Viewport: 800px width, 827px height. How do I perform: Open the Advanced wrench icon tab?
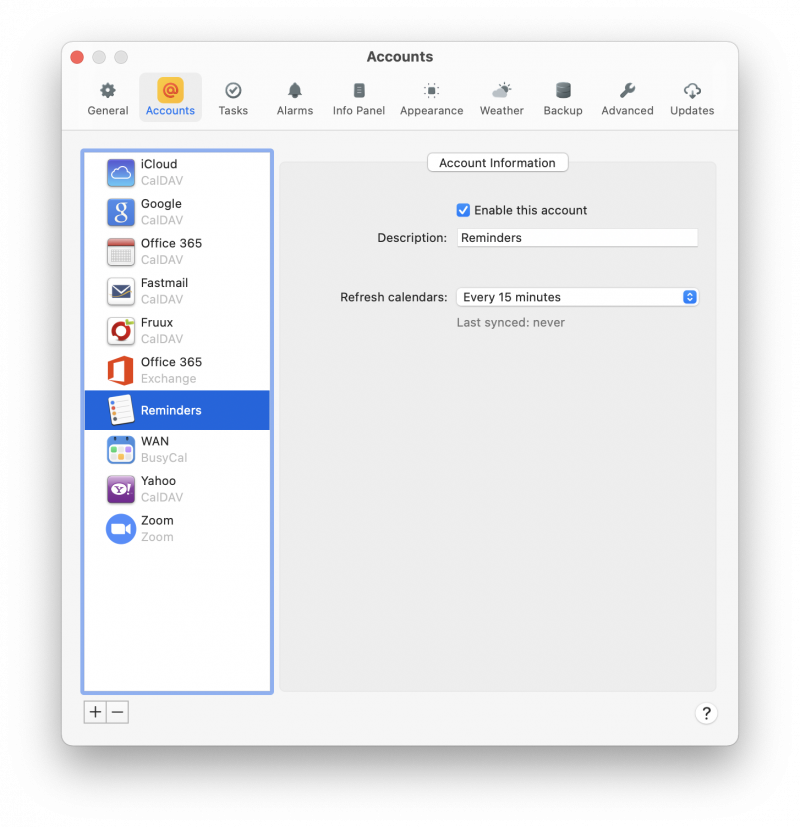(x=628, y=91)
